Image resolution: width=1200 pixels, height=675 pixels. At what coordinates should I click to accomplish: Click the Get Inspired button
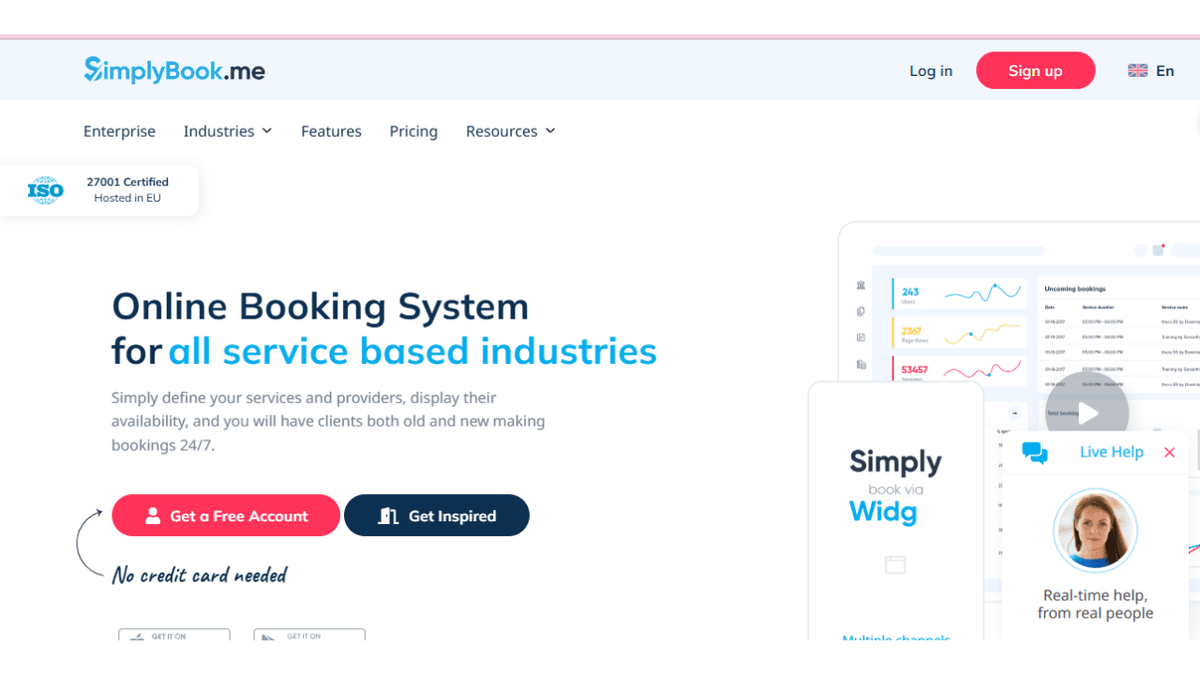pos(437,516)
